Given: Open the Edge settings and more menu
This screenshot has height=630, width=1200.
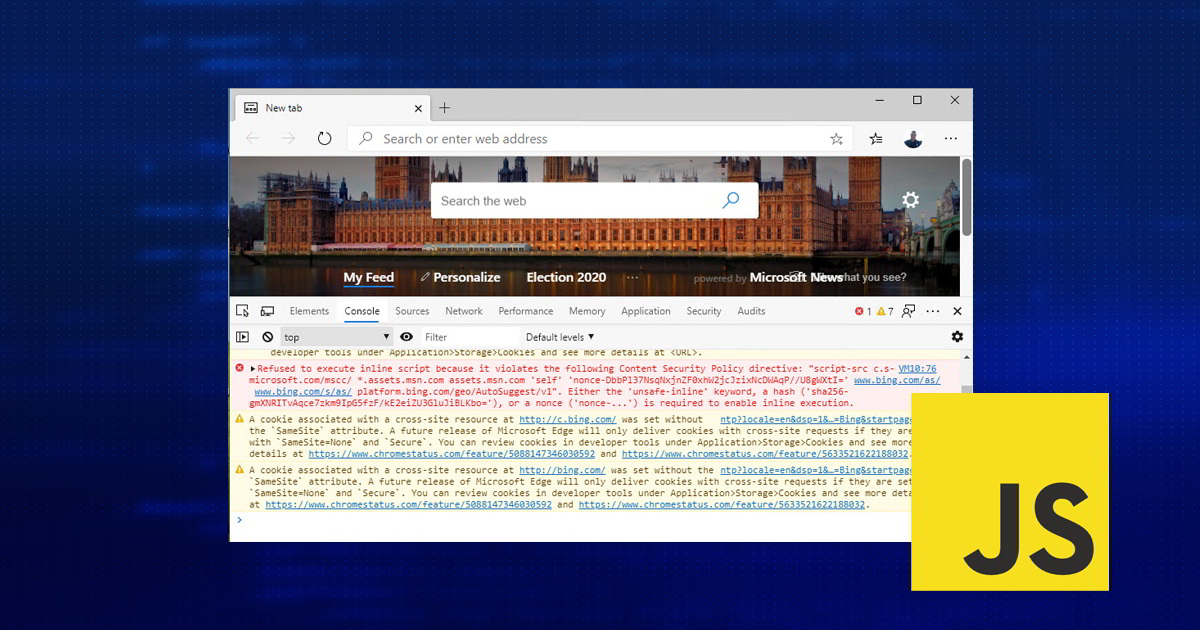Looking at the screenshot, I should tap(951, 139).
